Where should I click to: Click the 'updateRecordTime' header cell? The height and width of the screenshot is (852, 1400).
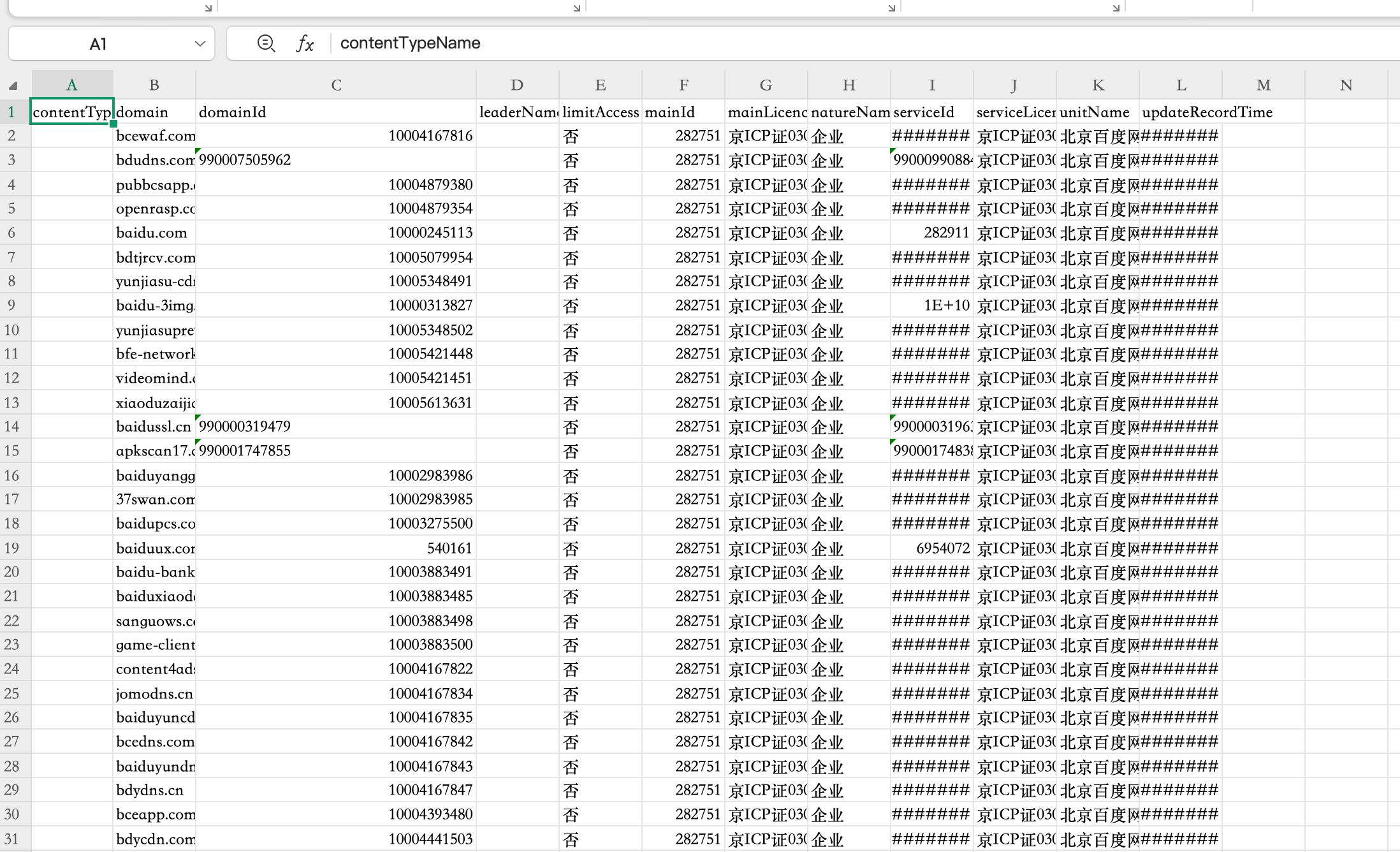1181,112
